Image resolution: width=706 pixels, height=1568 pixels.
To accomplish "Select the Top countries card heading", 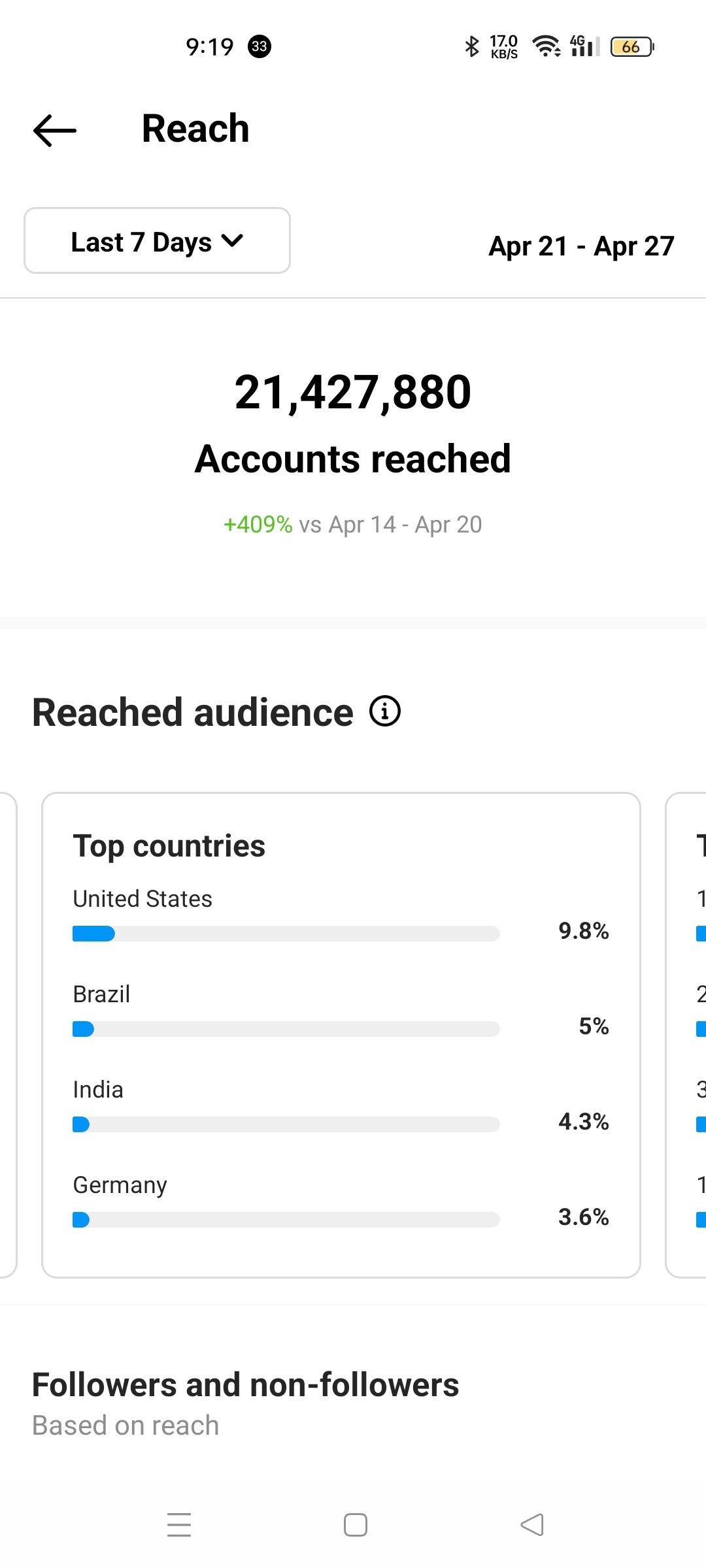I will click(169, 846).
